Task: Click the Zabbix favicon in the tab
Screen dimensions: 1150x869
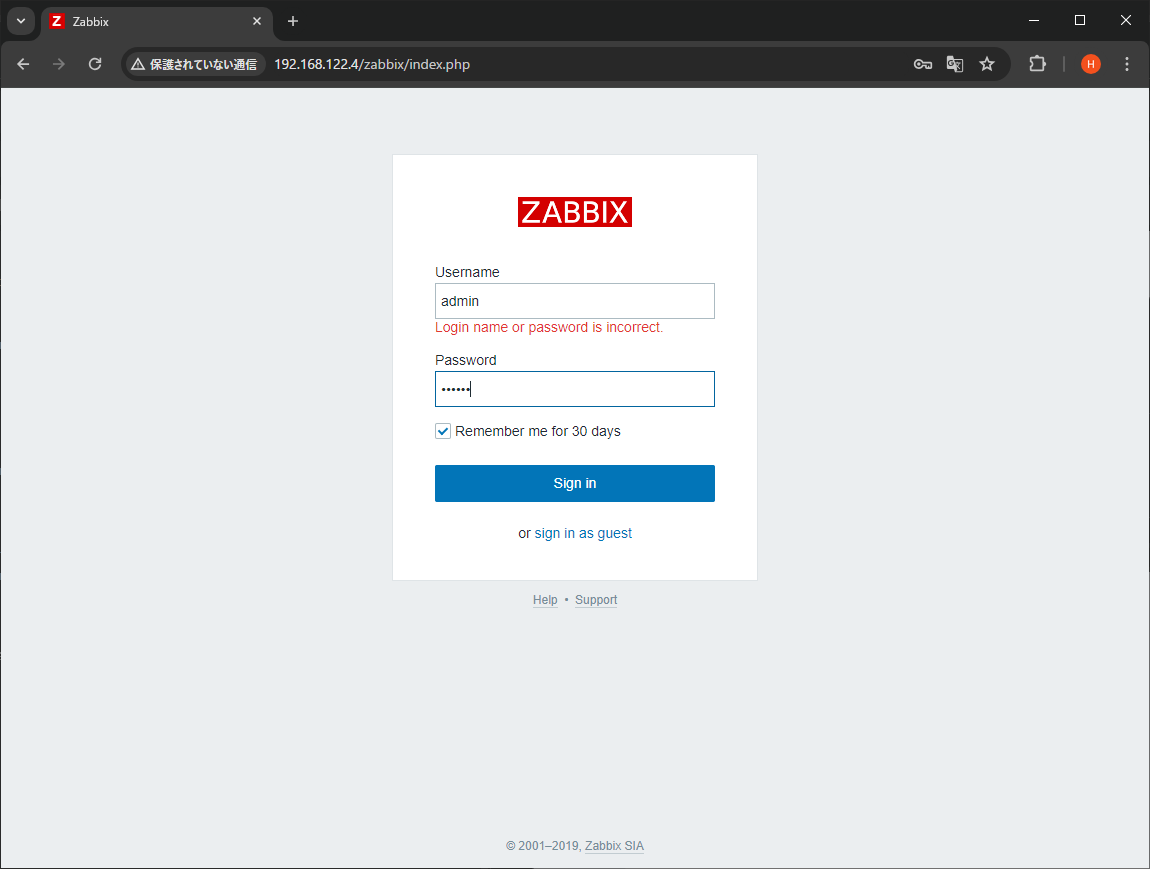Action: pyautogui.click(x=56, y=21)
